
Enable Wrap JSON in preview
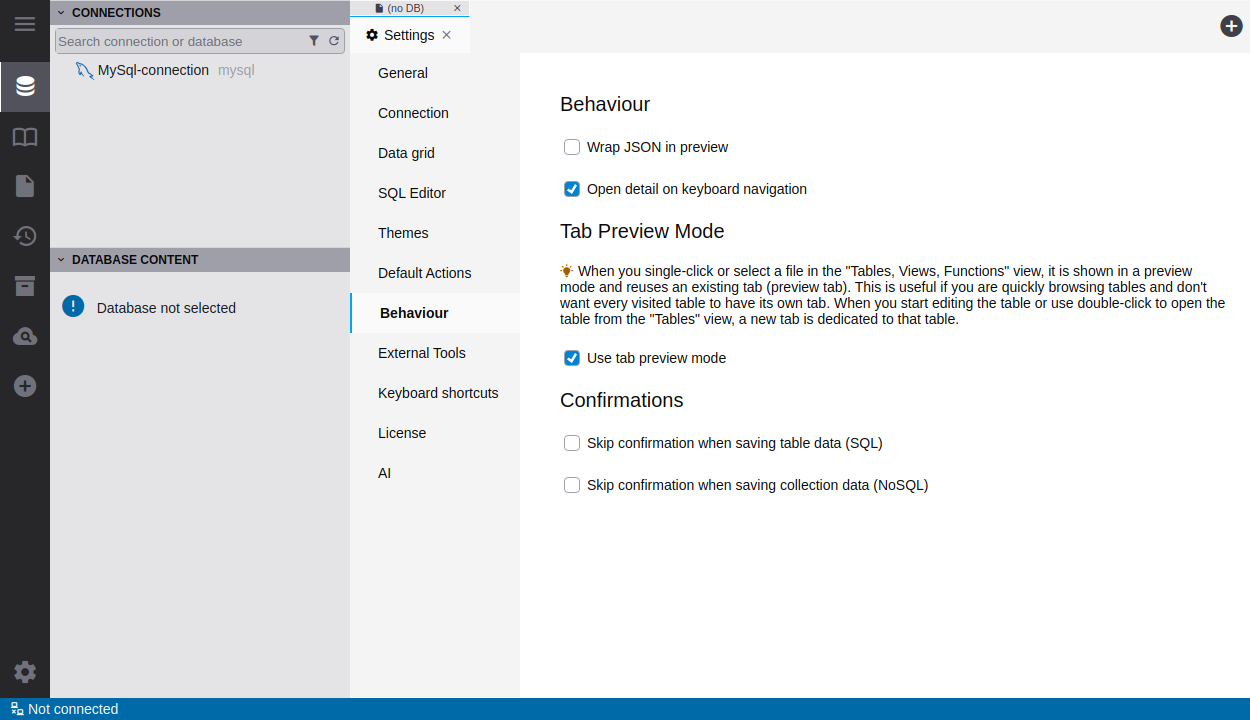pos(572,147)
